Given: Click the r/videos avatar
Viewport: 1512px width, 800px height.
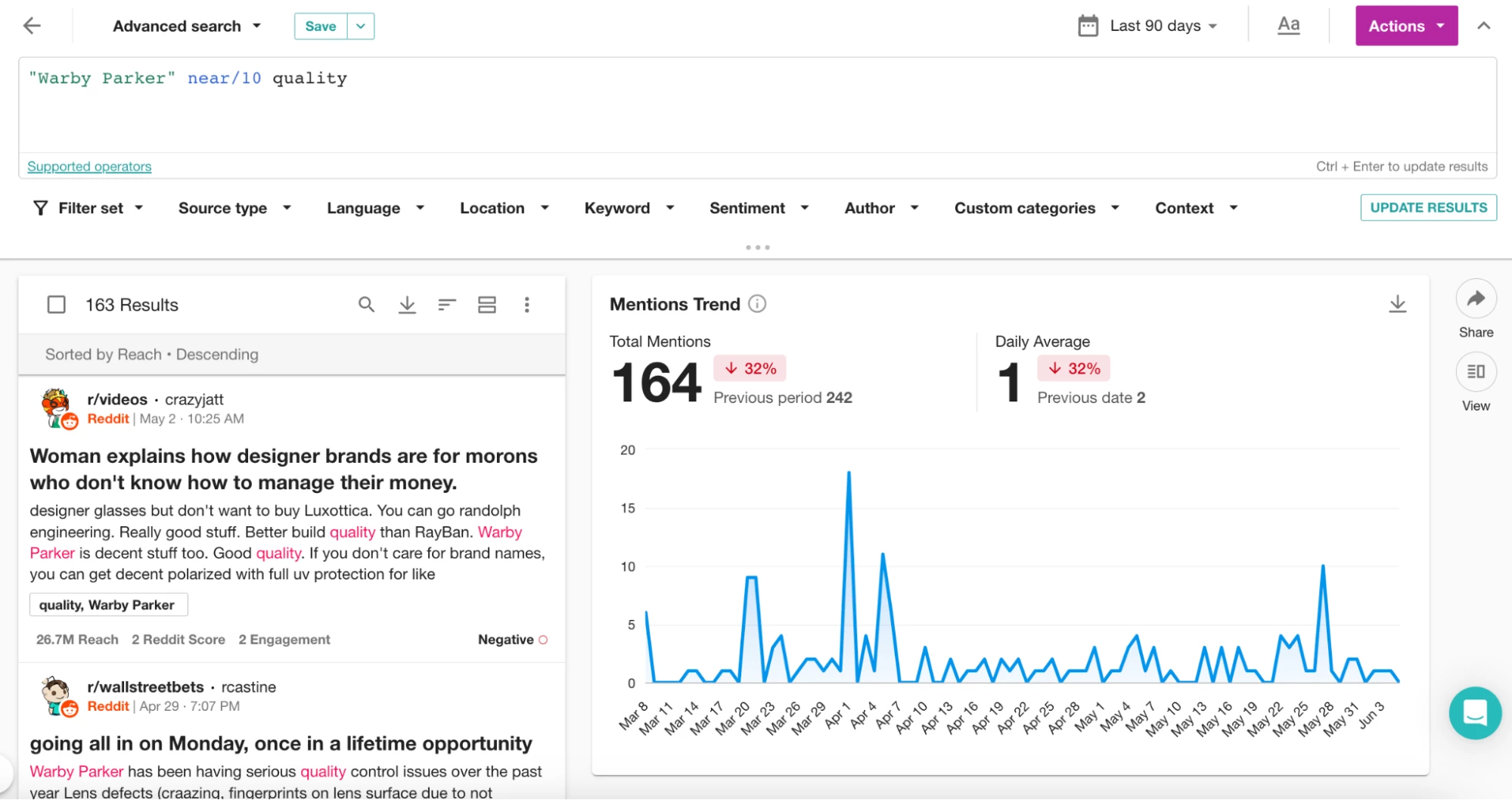Looking at the screenshot, I should coord(57,408).
